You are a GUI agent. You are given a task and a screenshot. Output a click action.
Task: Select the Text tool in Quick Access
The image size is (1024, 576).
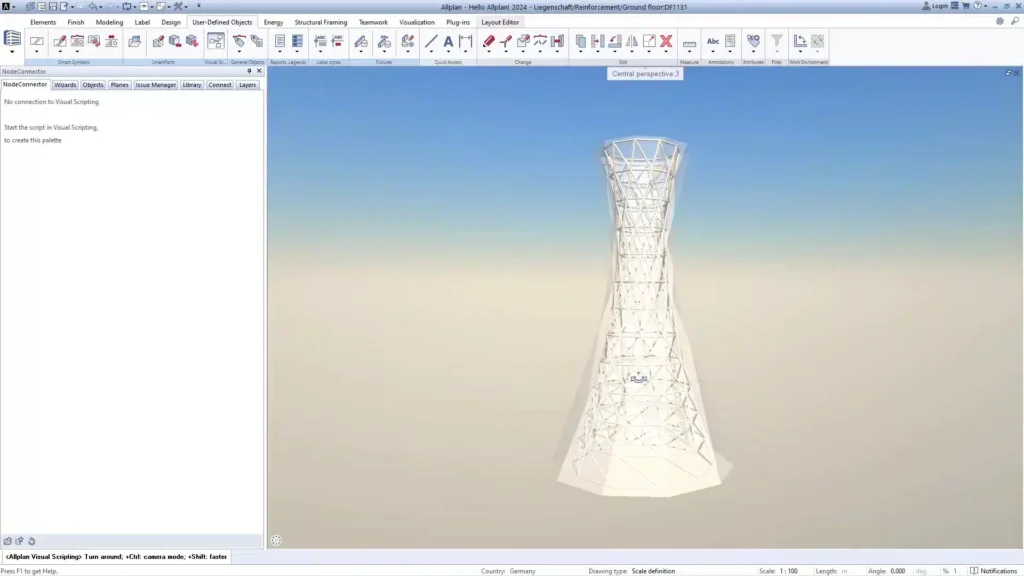(449, 41)
